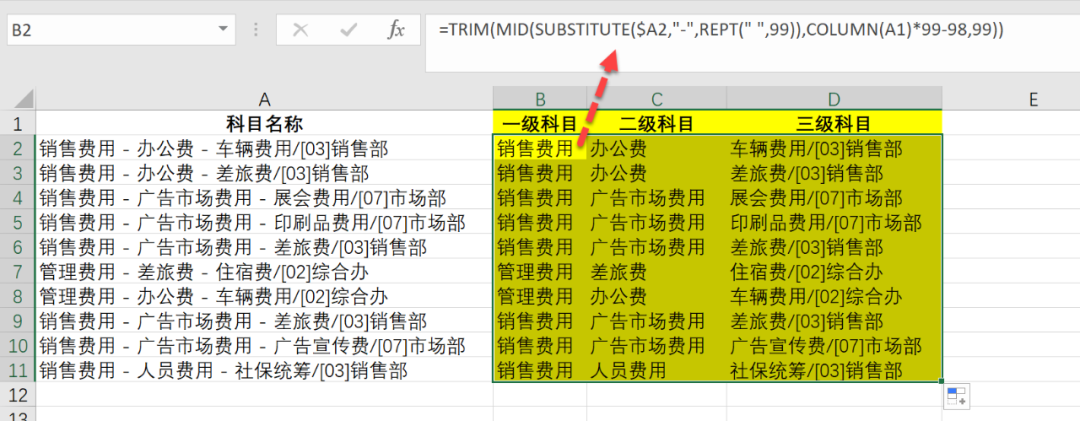The height and width of the screenshot is (421, 1080).
Task: Click the name box options dots handle
Action: tap(256, 30)
